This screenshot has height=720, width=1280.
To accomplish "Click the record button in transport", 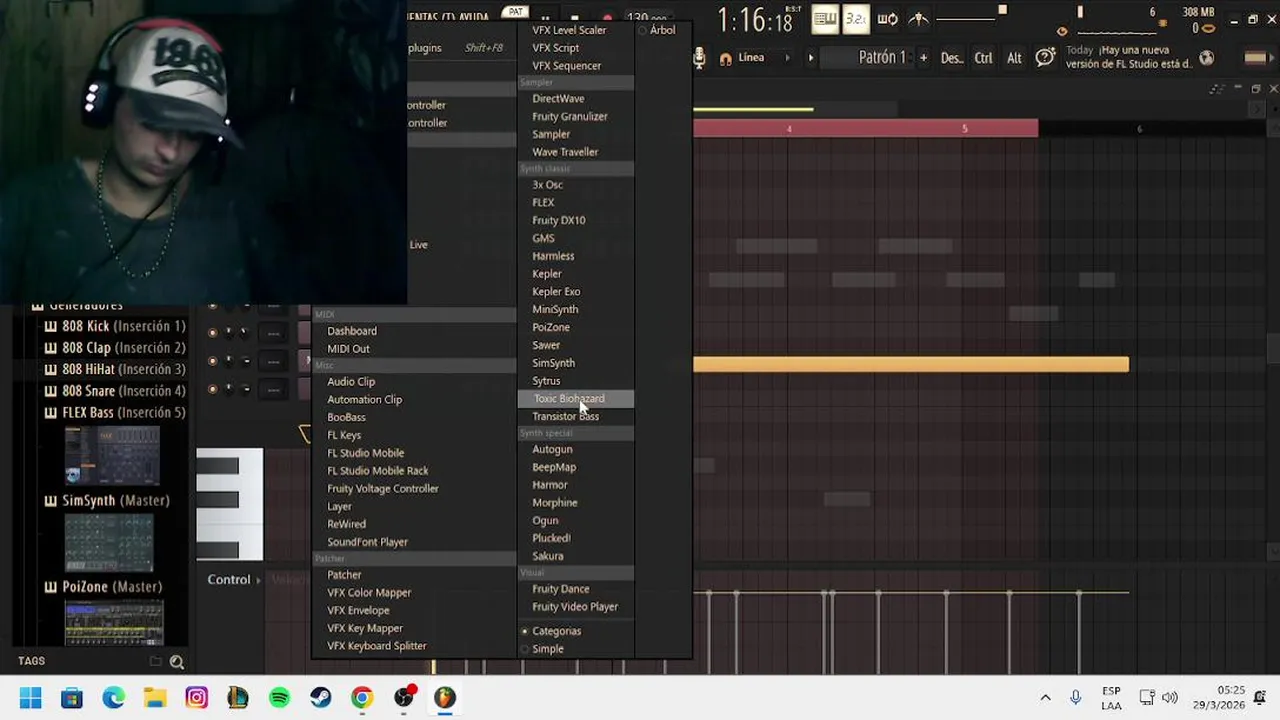I will click(x=606, y=18).
